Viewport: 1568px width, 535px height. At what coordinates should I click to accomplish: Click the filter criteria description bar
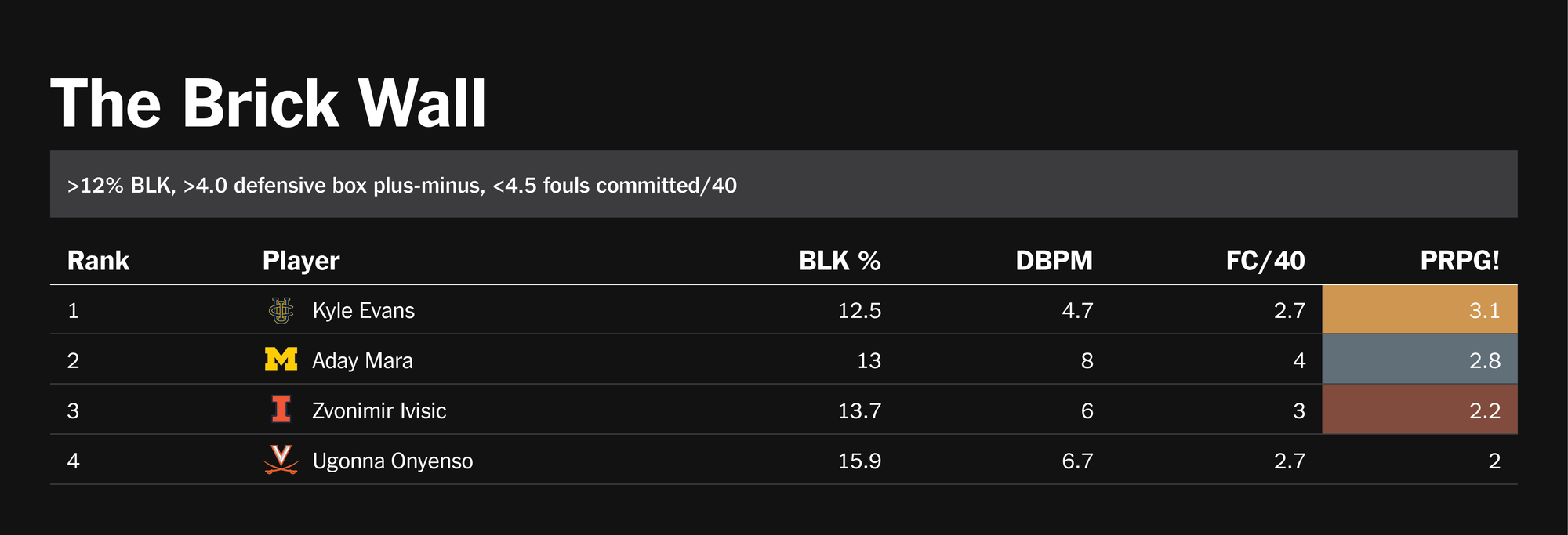[x=783, y=185]
